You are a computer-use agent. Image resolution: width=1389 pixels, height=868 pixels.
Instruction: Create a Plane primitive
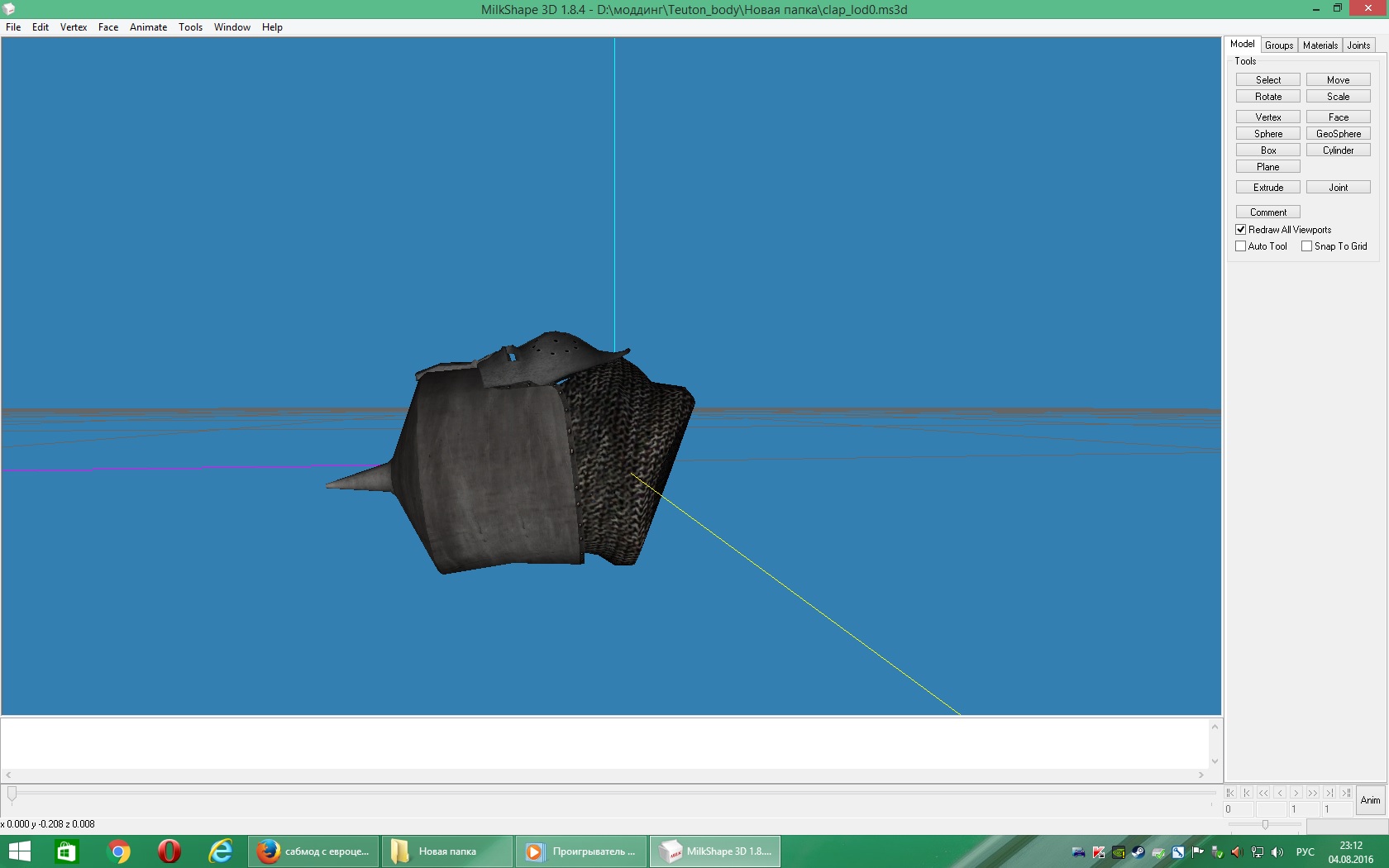point(1267,167)
